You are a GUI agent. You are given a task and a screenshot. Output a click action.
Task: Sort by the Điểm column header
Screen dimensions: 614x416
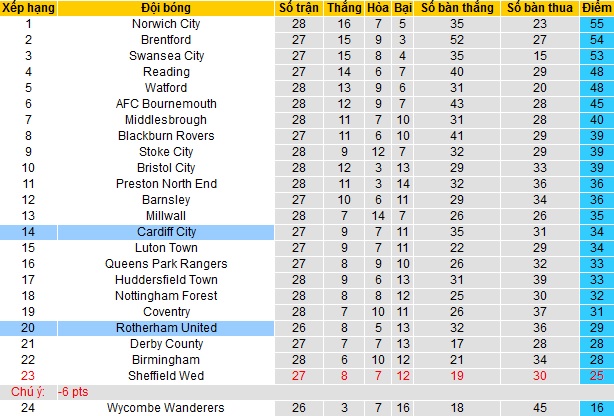[x=594, y=8]
